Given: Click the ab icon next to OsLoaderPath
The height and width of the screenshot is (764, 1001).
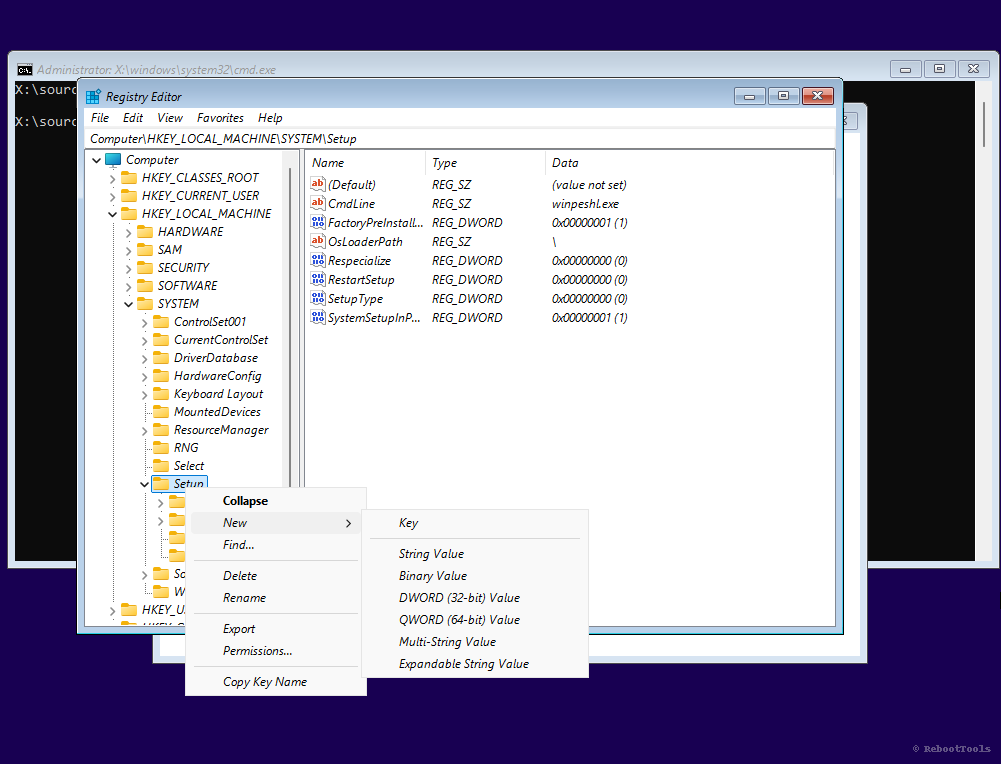Looking at the screenshot, I should coord(317,241).
